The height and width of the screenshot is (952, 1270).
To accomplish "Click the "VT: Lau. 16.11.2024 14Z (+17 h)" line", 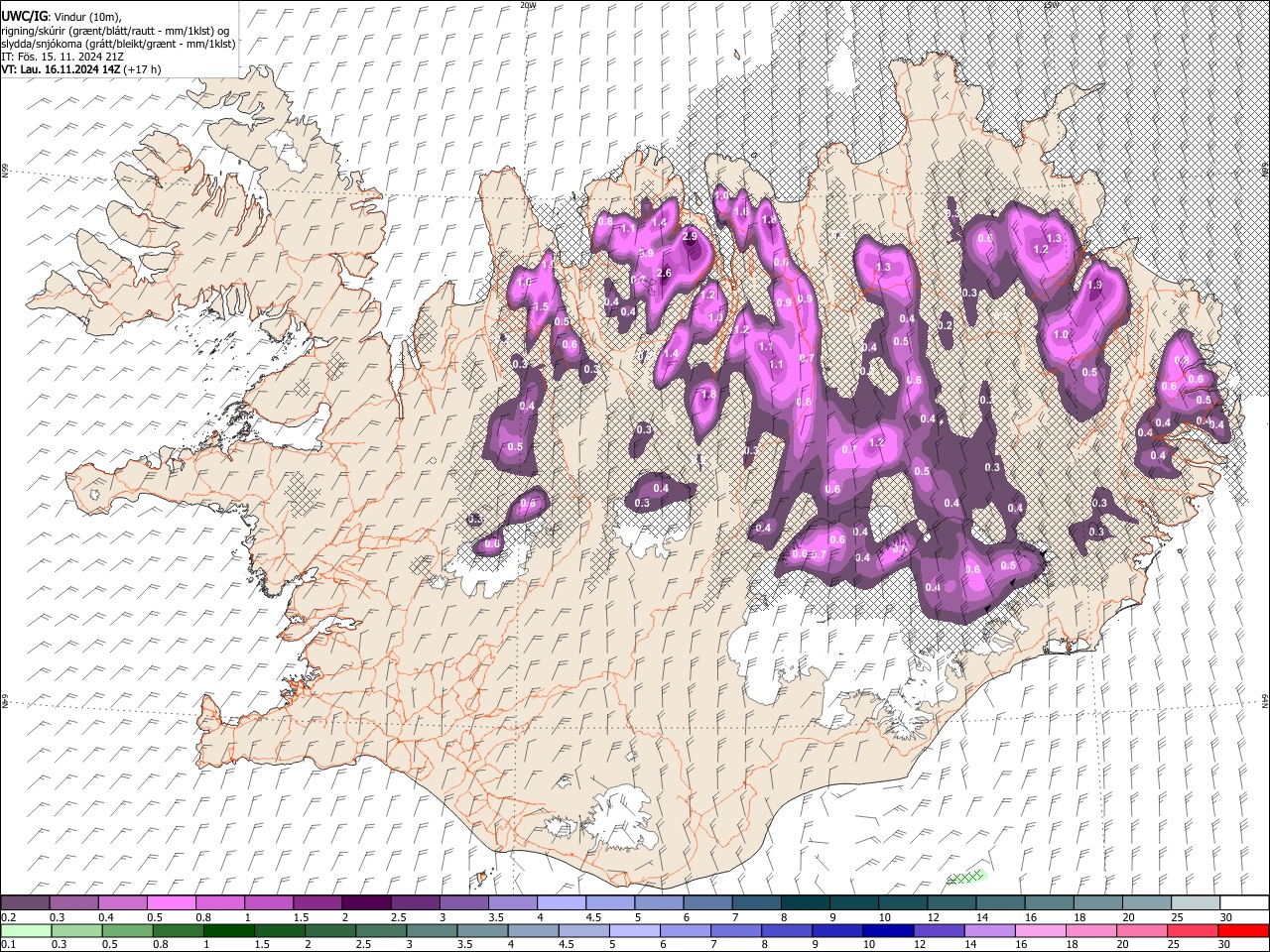I will (x=81, y=69).
